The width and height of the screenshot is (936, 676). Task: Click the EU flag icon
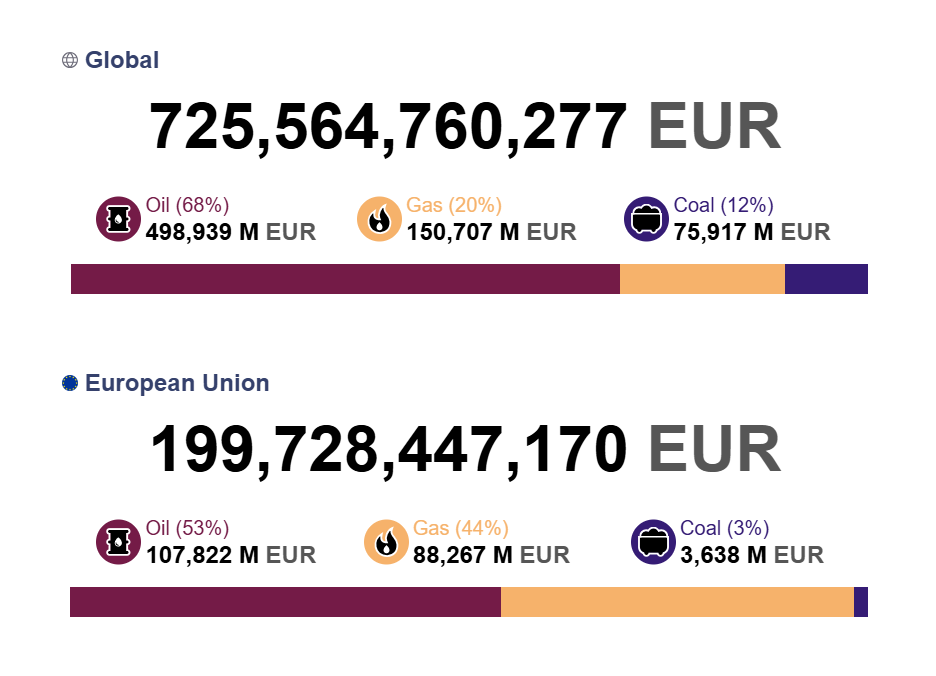[70, 383]
